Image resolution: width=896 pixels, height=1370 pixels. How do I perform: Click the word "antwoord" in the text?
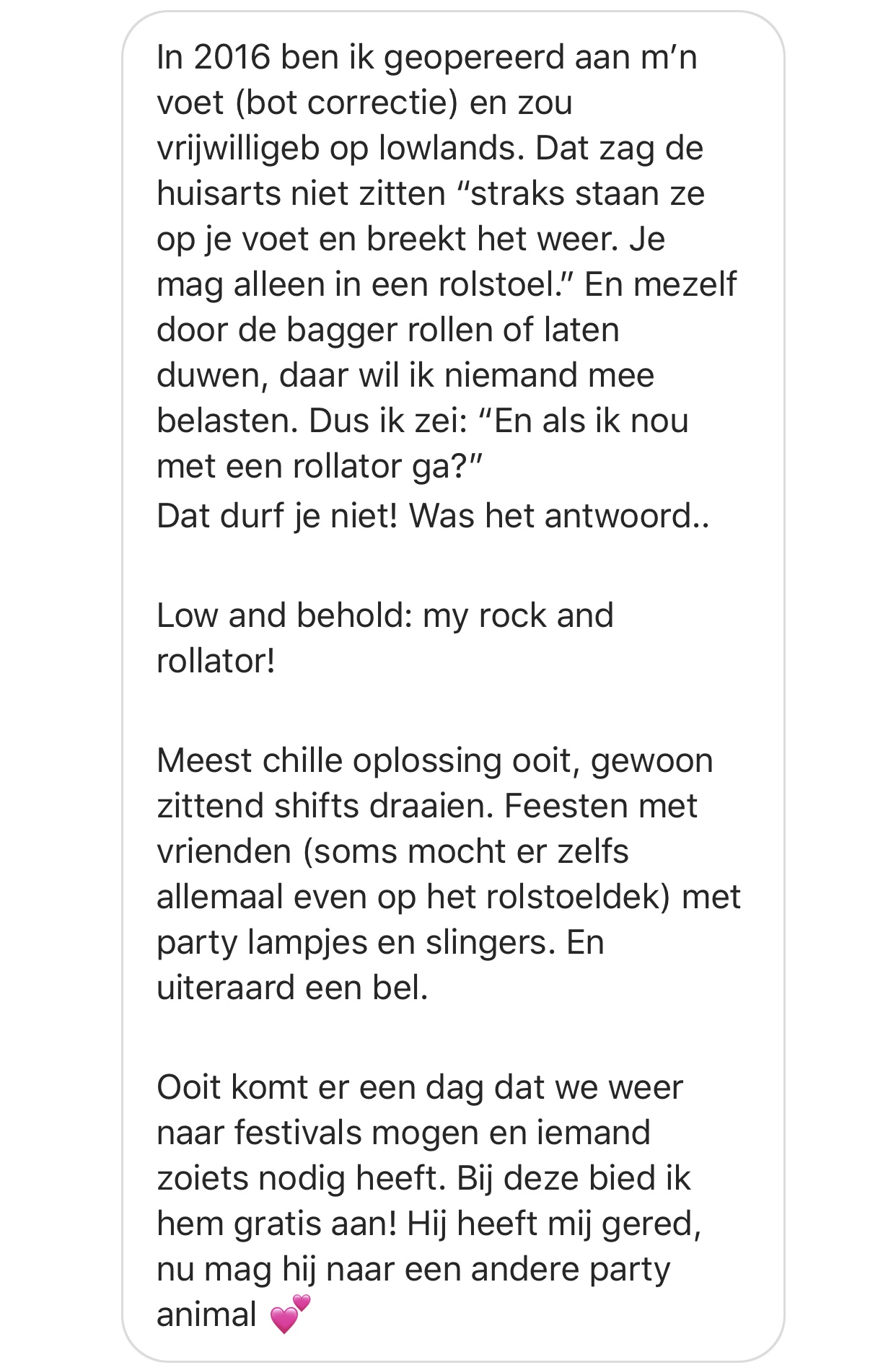tap(618, 516)
